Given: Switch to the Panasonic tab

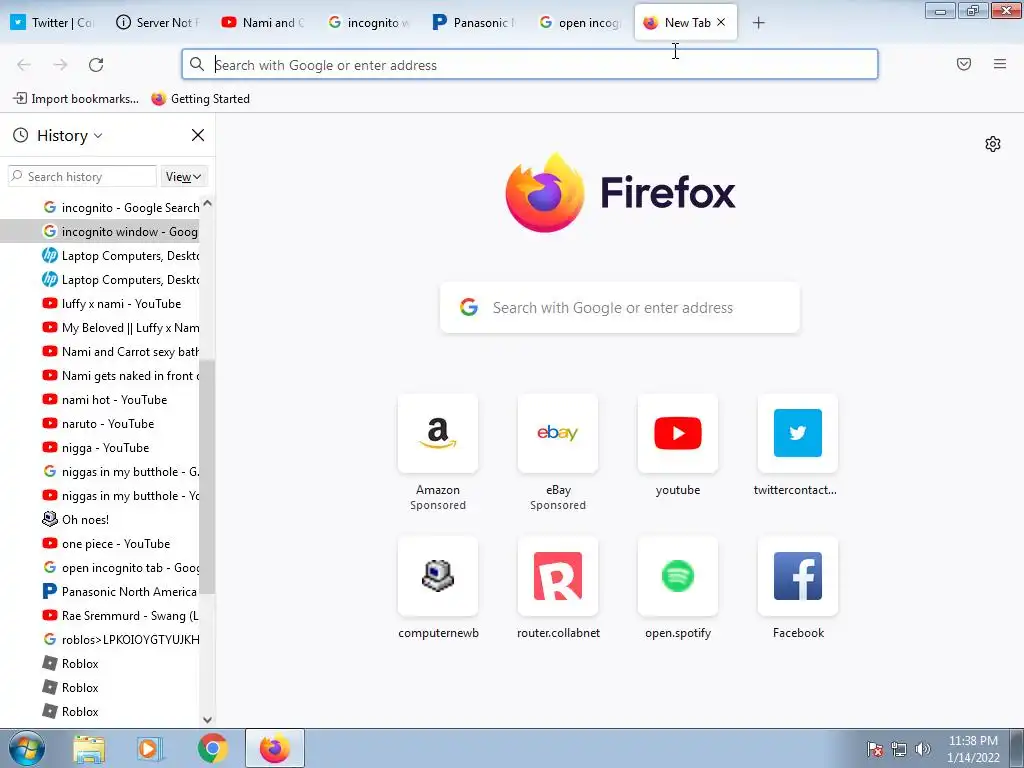Looking at the screenshot, I should (x=475, y=22).
